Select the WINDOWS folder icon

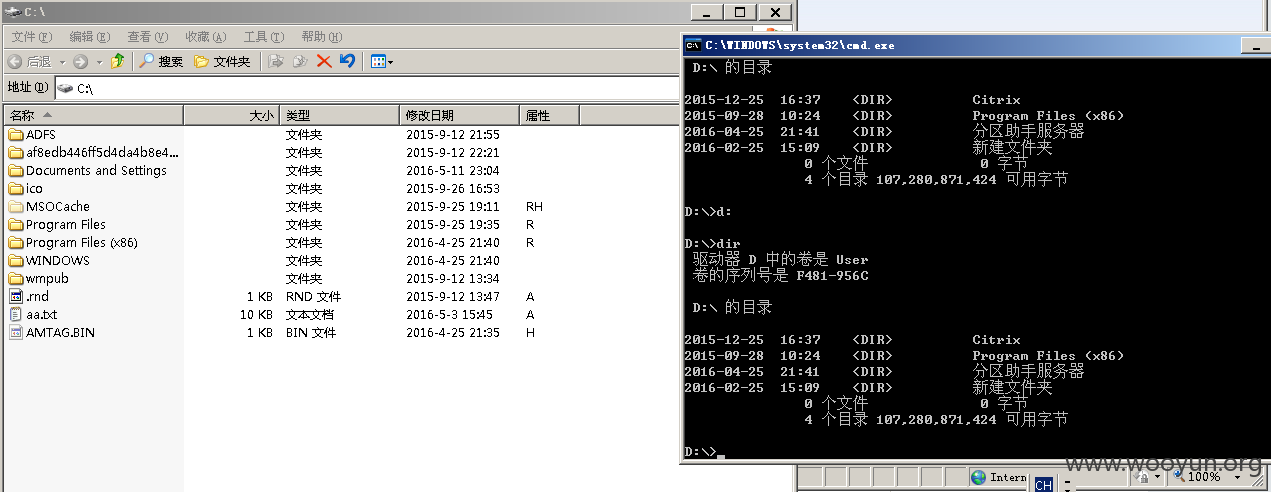[16, 260]
